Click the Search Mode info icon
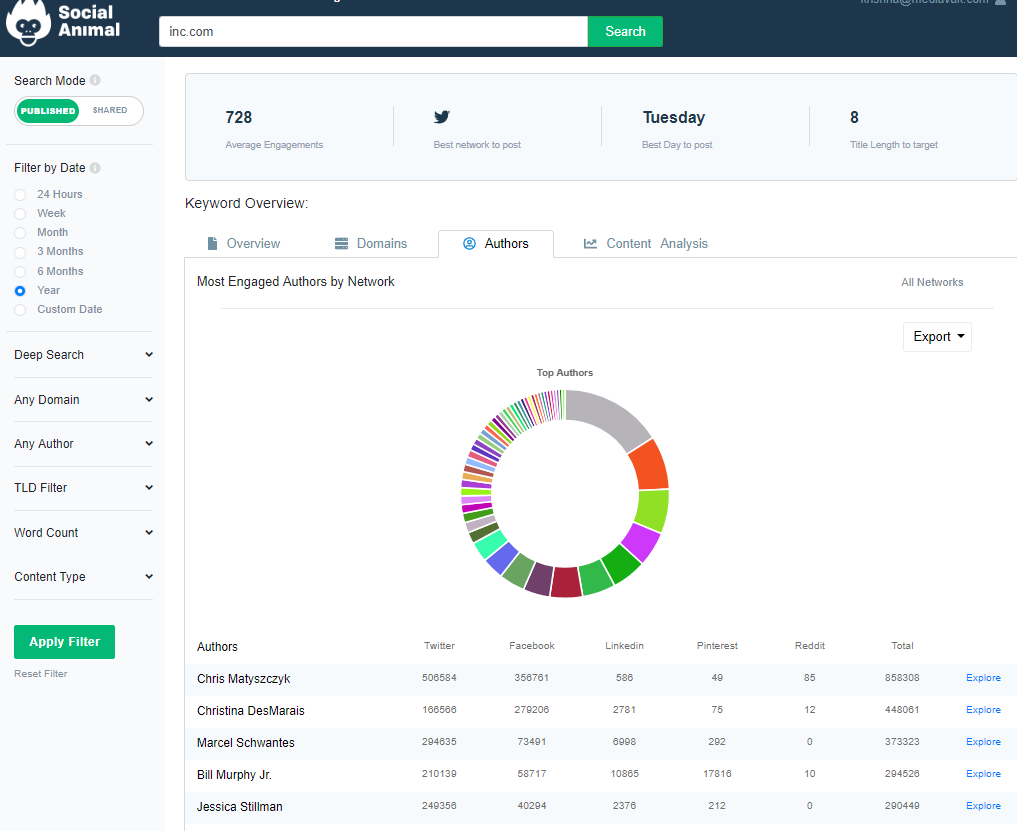The height and width of the screenshot is (831, 1017). pos(95,80)
